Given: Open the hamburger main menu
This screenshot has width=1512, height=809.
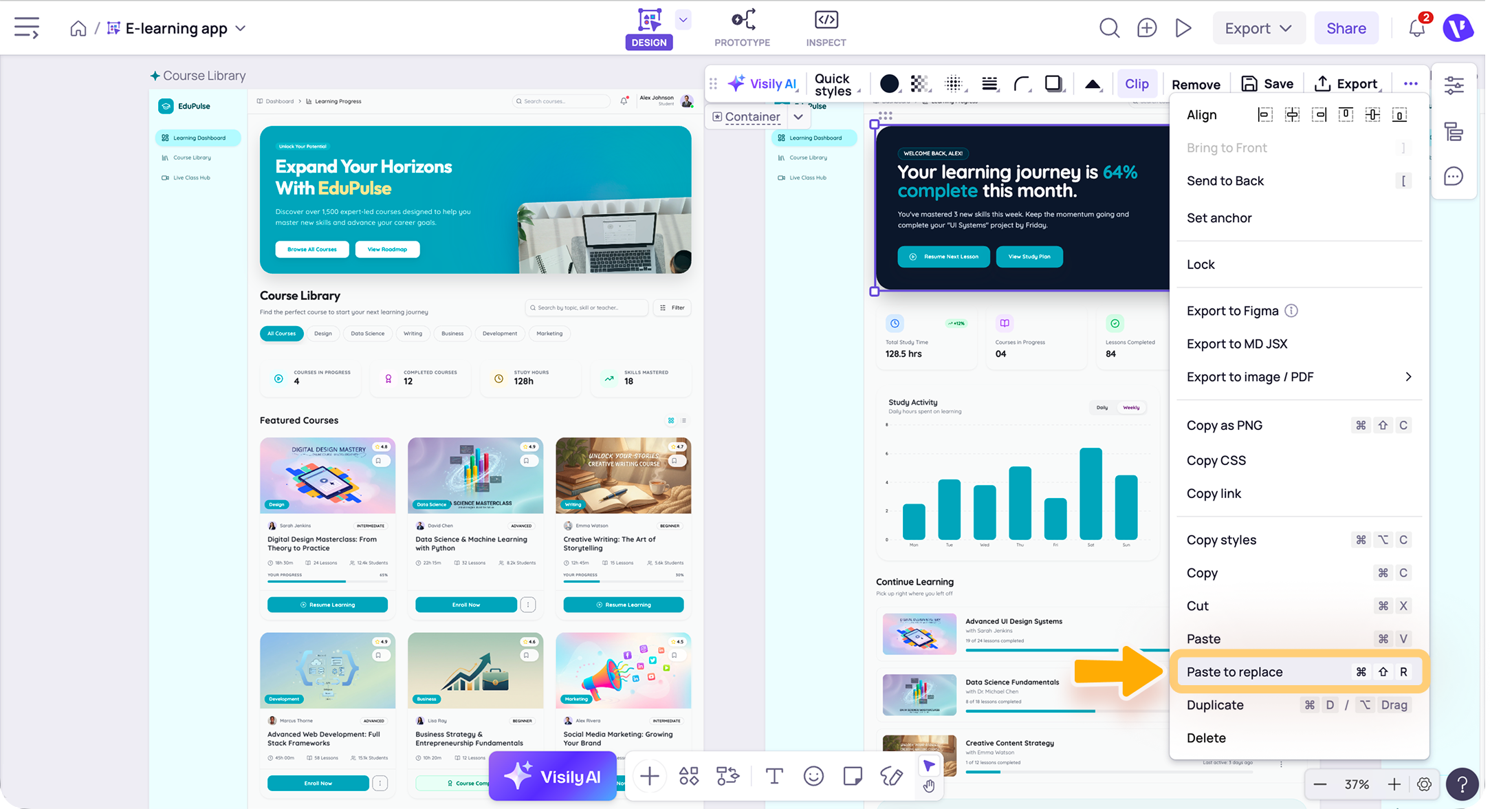Looking at the screenshot, I should point(27,28).
